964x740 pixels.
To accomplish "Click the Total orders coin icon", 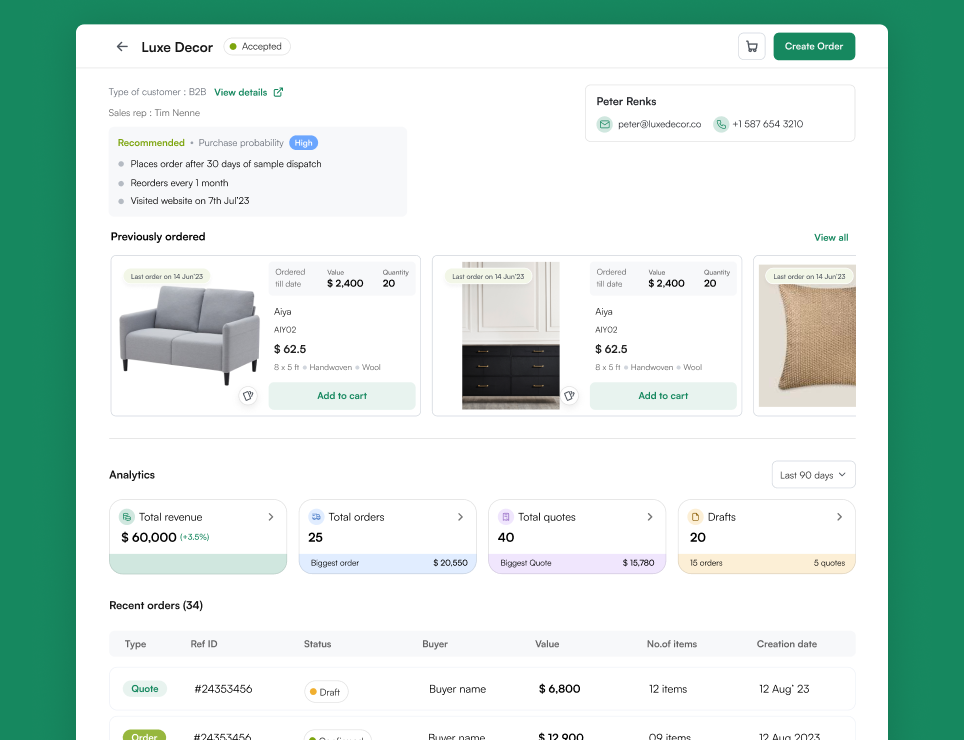I will pos(316,517).
